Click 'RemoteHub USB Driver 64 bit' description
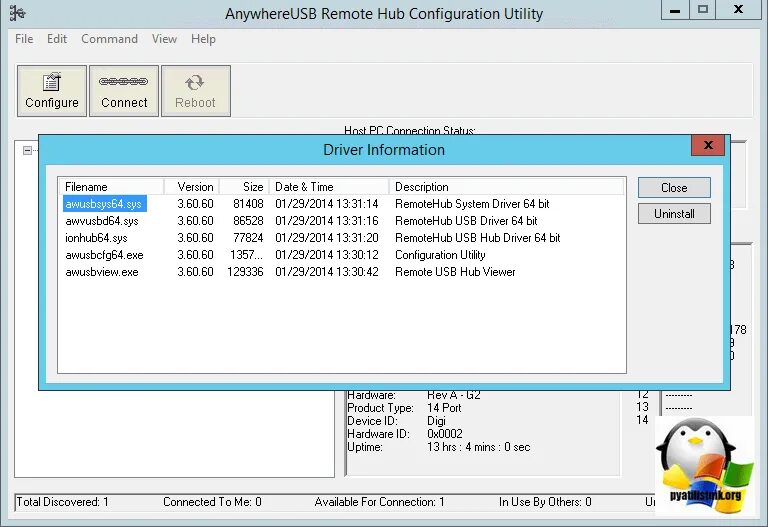This screenshot has width=768, height=527. click(x=466, y=221)
